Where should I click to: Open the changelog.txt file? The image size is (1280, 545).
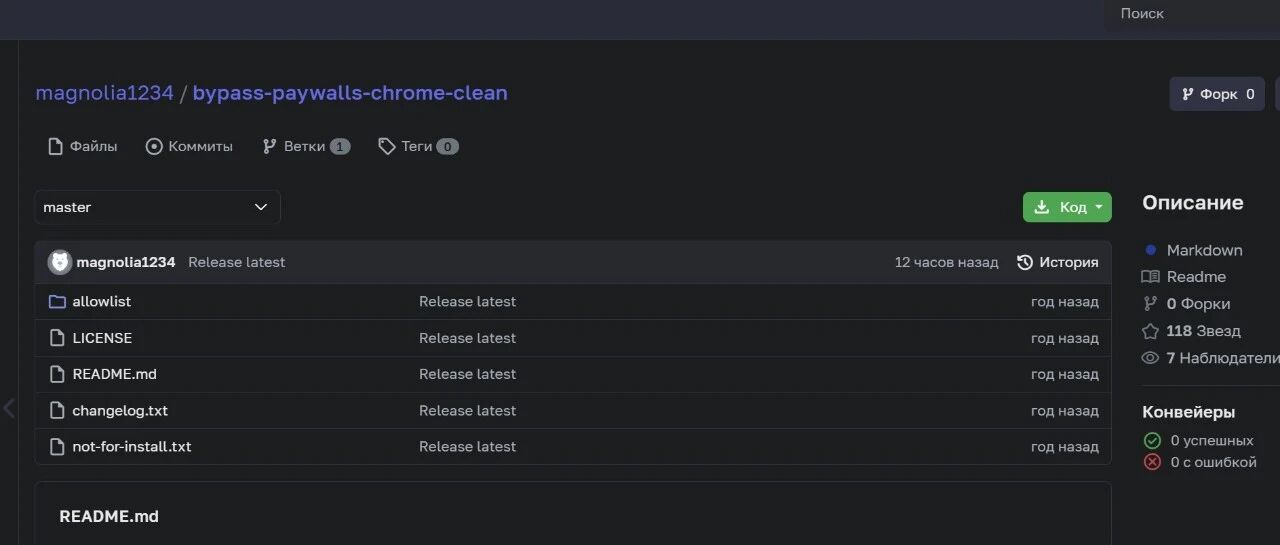pyautogui.click(x=120, y=411)
